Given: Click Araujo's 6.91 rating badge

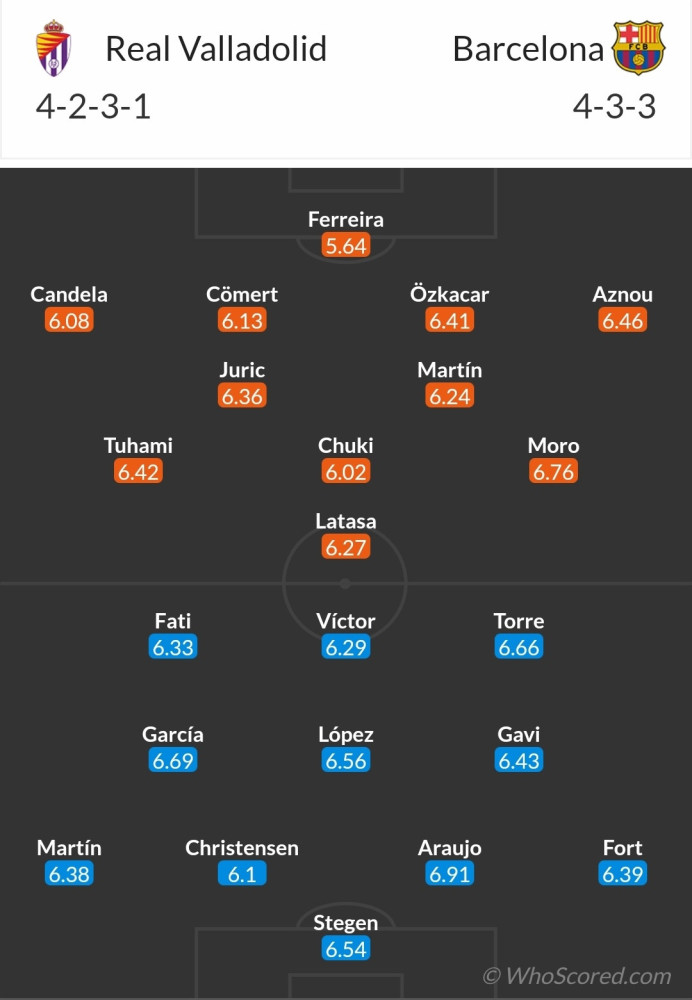Looking at the screenshot, I should [450, 874].
